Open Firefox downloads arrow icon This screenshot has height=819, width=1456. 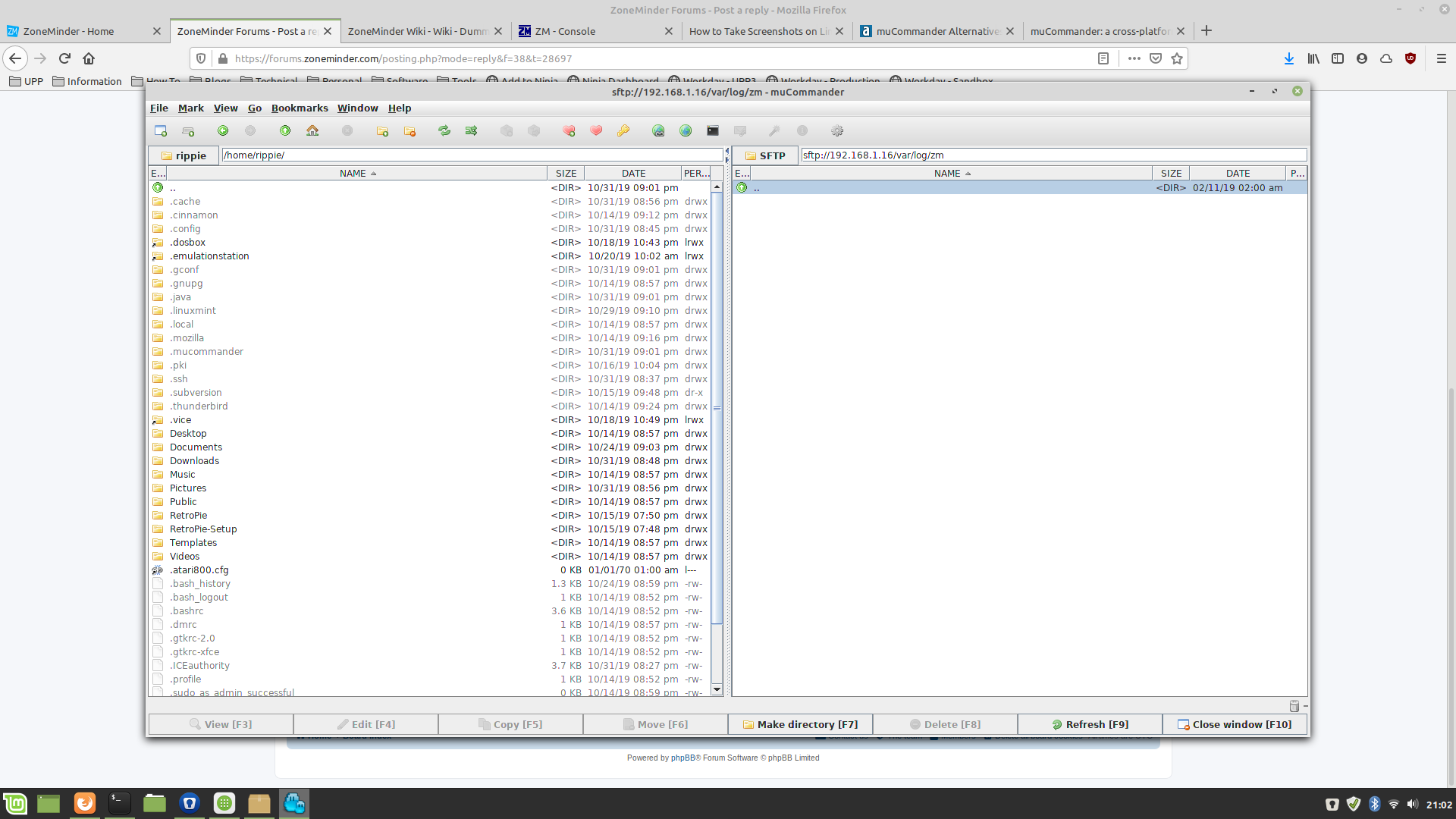(x=1289, y=58)
